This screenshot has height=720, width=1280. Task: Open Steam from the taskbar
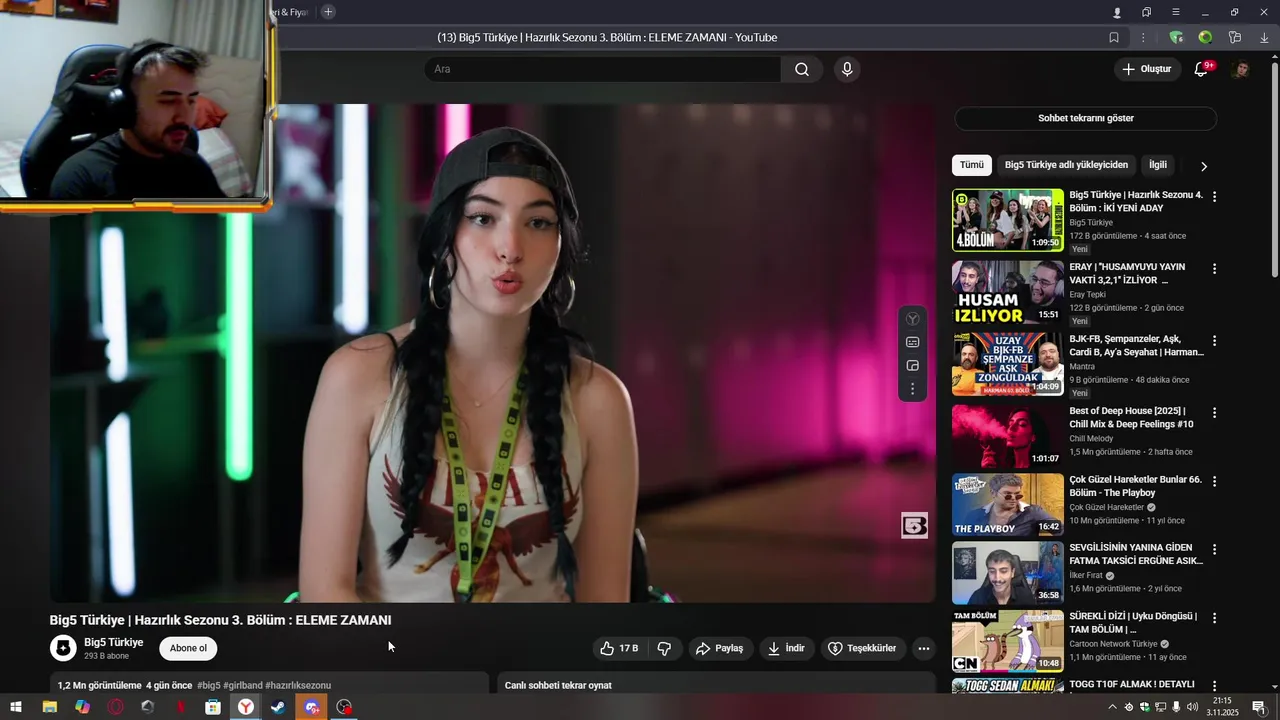click(x=278, y=707)
